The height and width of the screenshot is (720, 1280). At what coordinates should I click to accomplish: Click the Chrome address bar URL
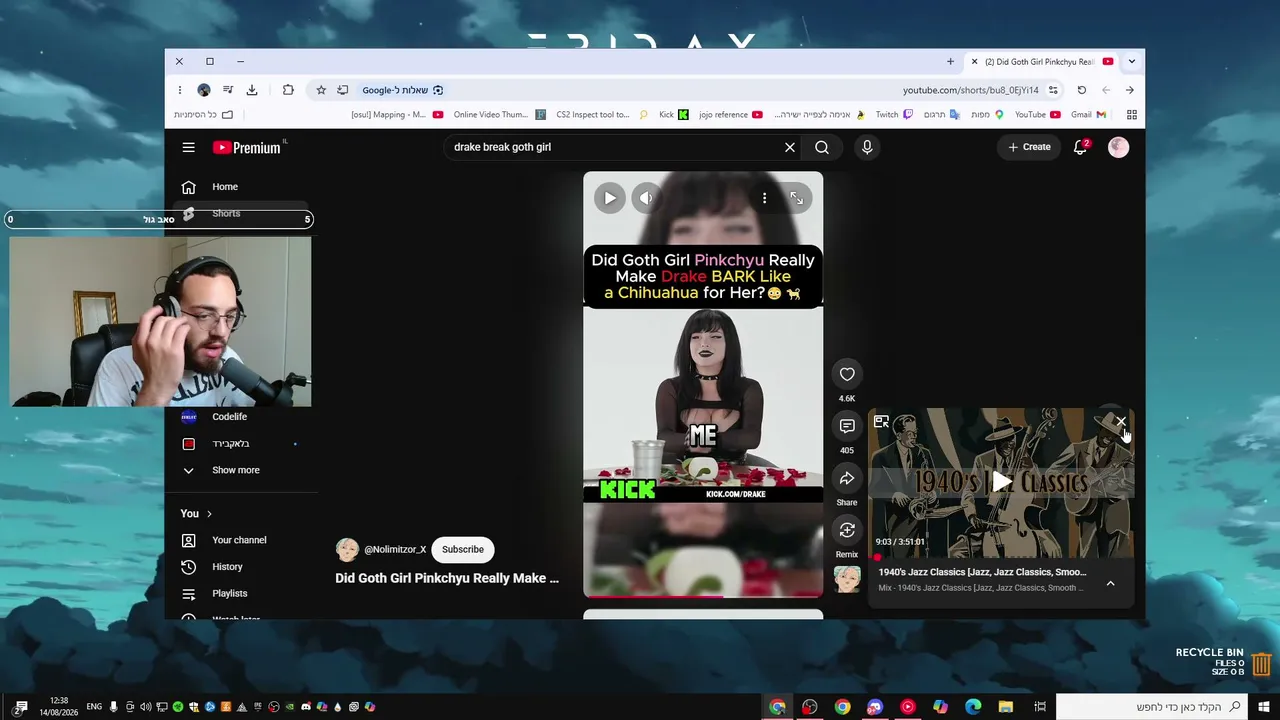[970, 90]
